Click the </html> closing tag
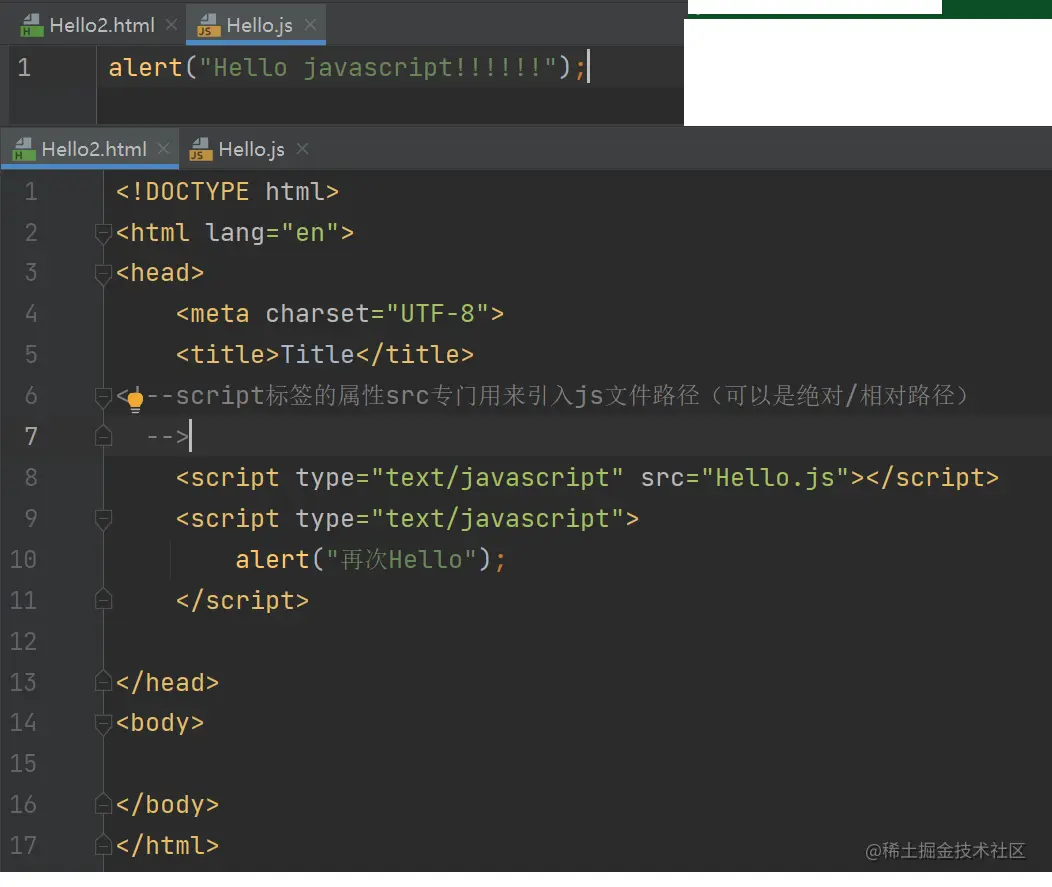 167,845
